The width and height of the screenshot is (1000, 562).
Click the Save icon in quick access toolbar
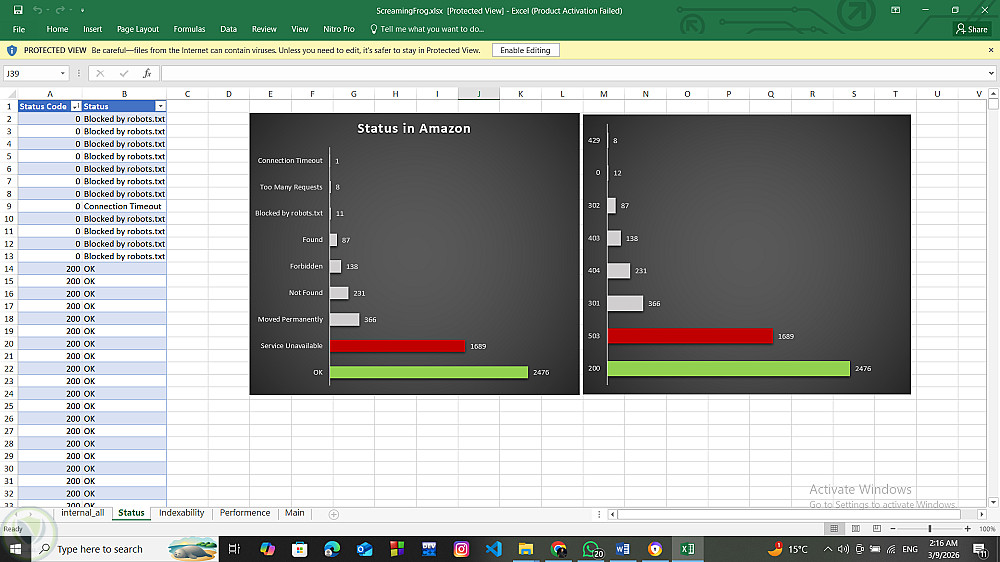(x=18, y=10)
